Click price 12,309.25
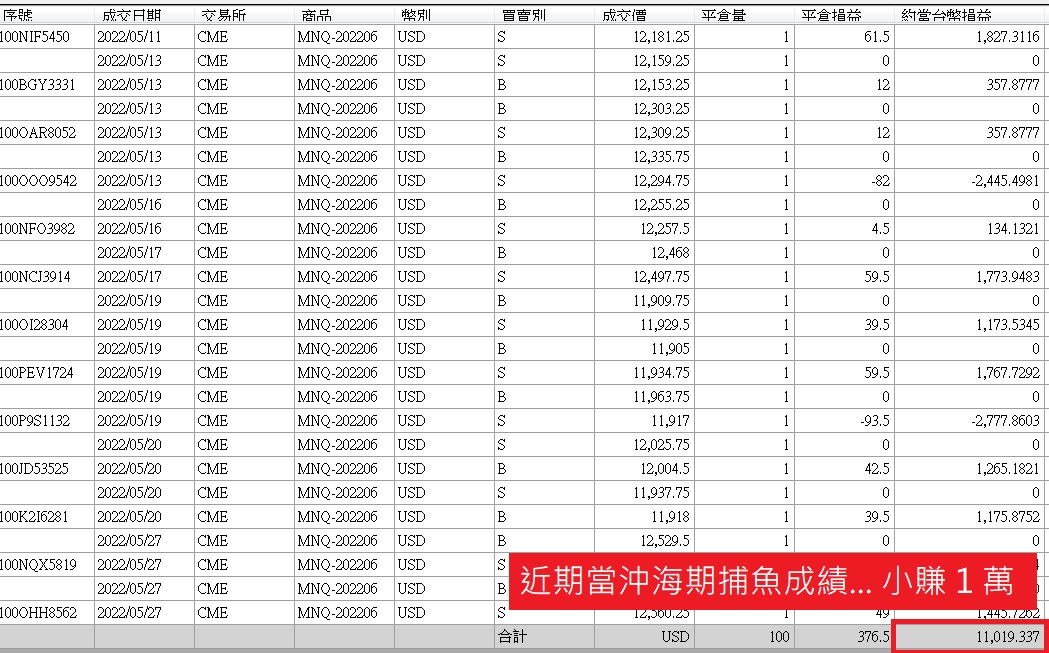 [661, 133]
